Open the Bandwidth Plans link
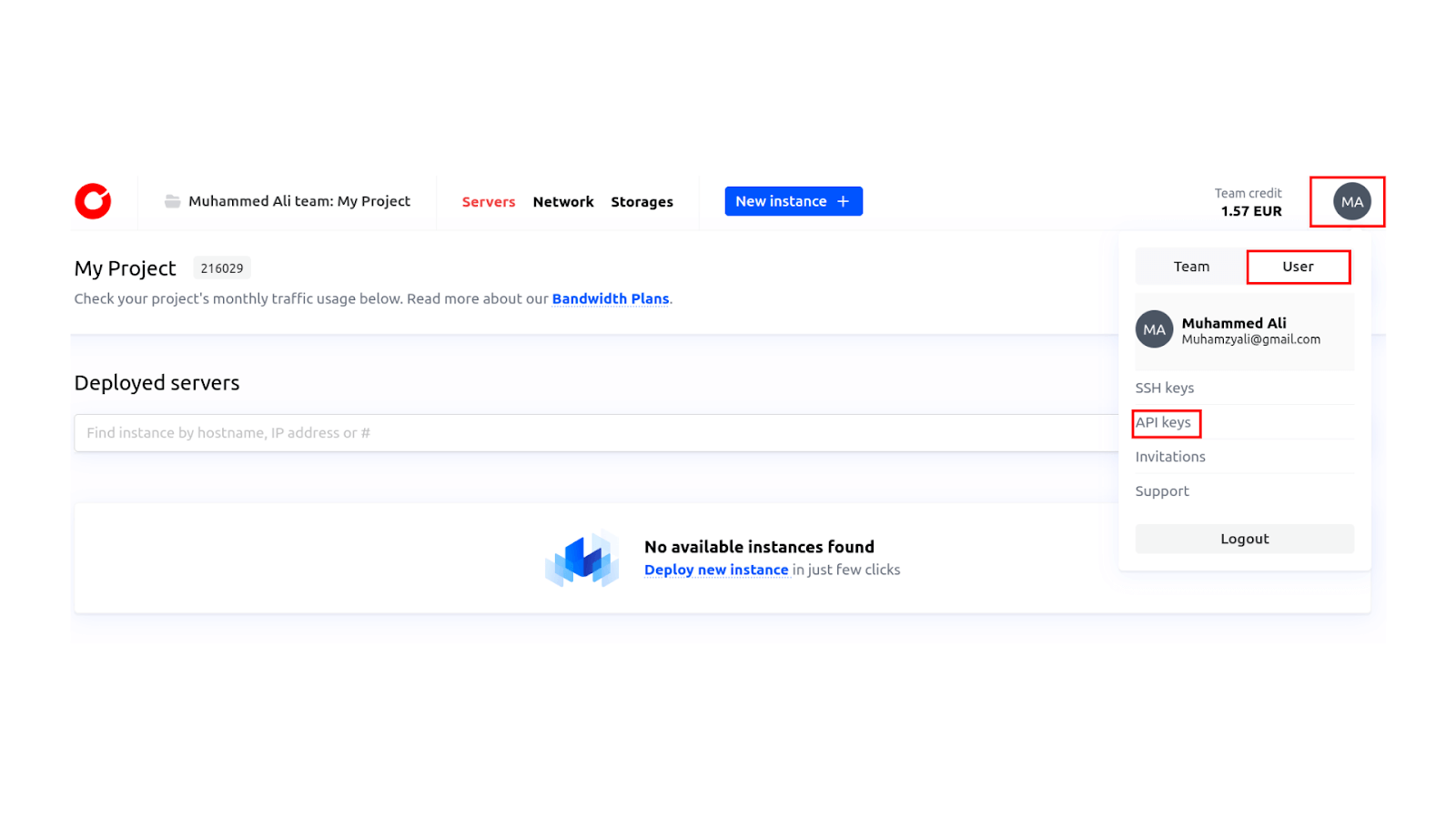This screenshot has width=1456, height=819. click(611, 298)
